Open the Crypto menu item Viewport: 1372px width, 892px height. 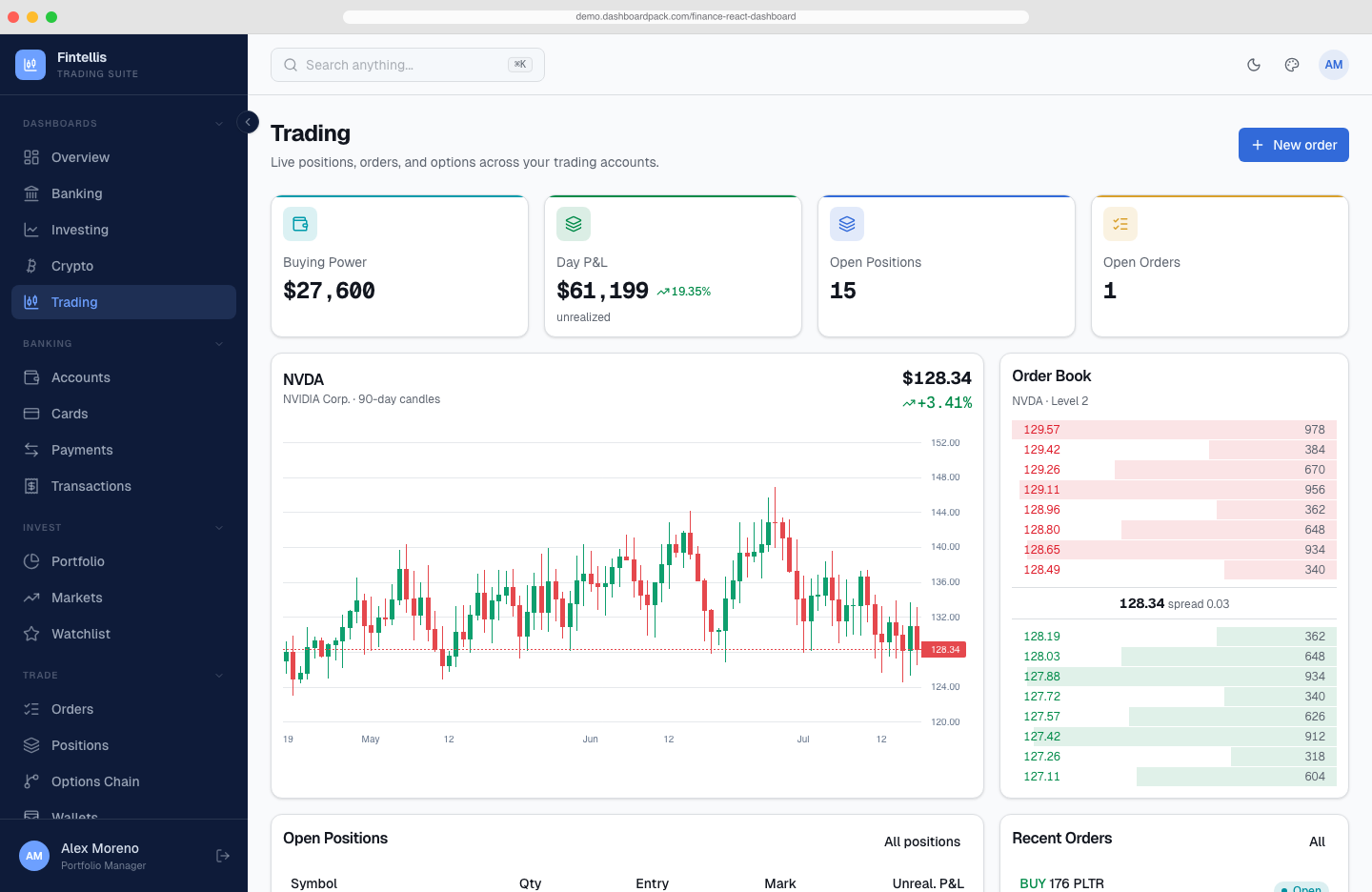coord(124,266)
